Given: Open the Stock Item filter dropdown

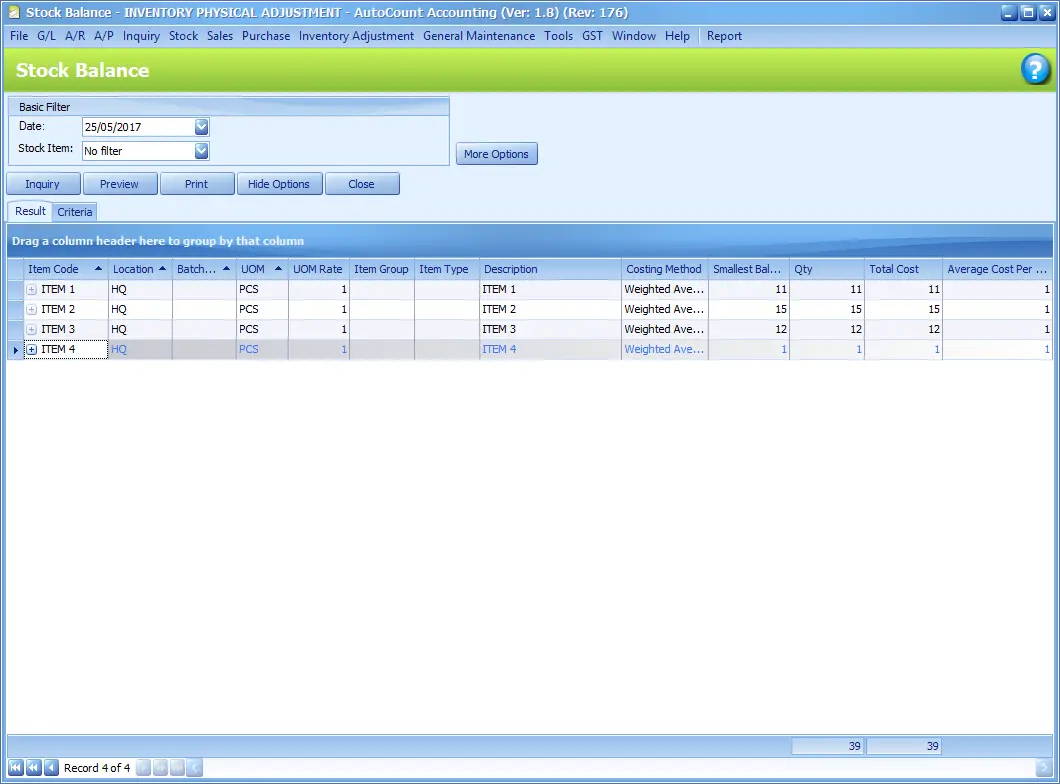Looking at the screenshot, I should pyautogui.click(x=201, y=148).
